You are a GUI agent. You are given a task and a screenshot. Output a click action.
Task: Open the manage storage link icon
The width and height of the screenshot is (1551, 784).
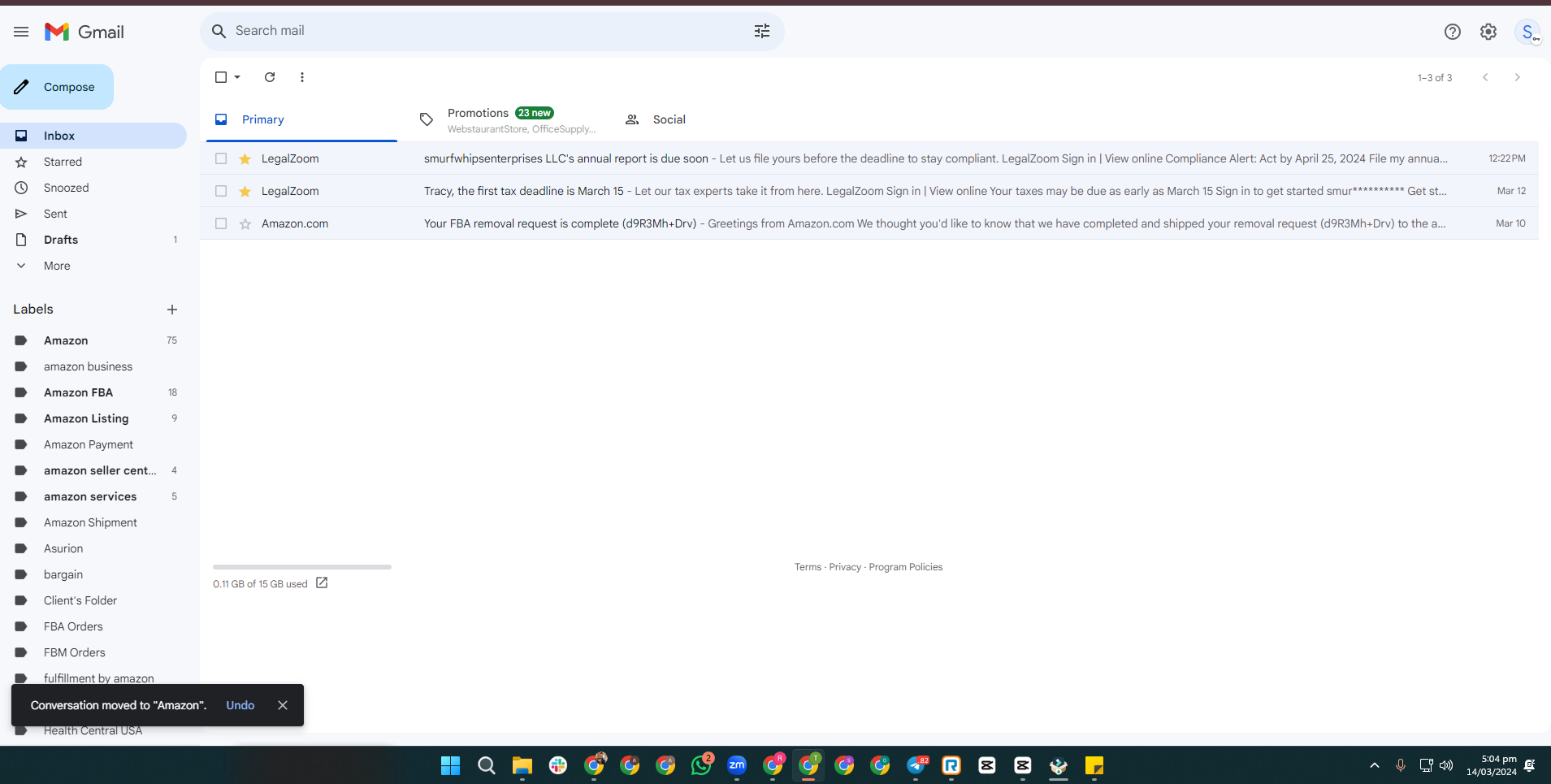322,583
